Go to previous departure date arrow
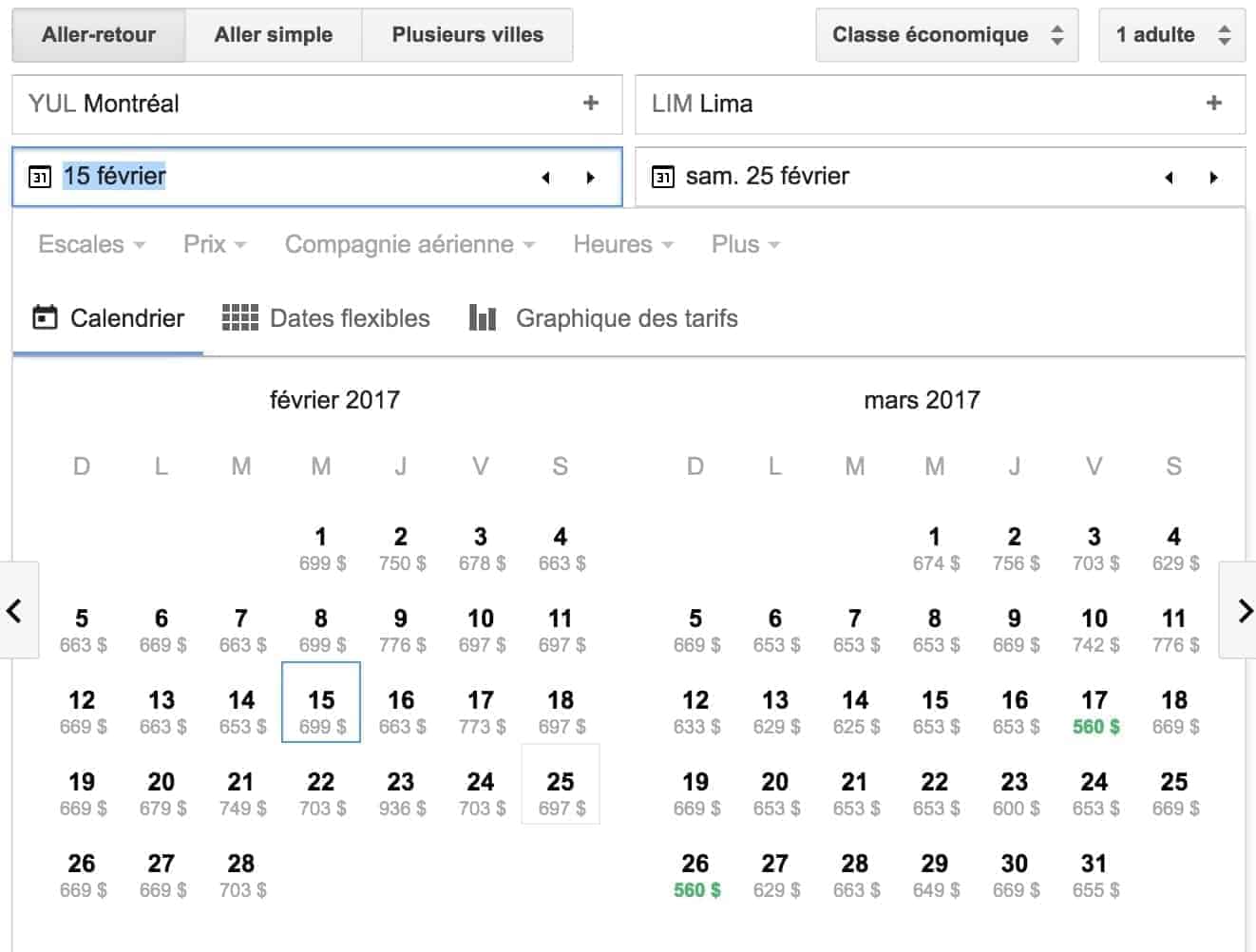1256x952 pixels. (545, 178)
